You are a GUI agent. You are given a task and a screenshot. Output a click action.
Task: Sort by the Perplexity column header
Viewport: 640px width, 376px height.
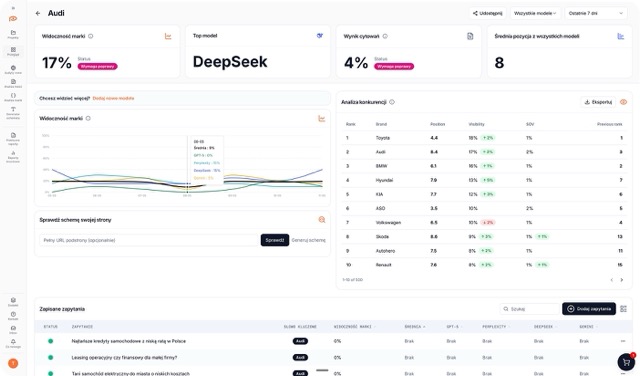496,327
